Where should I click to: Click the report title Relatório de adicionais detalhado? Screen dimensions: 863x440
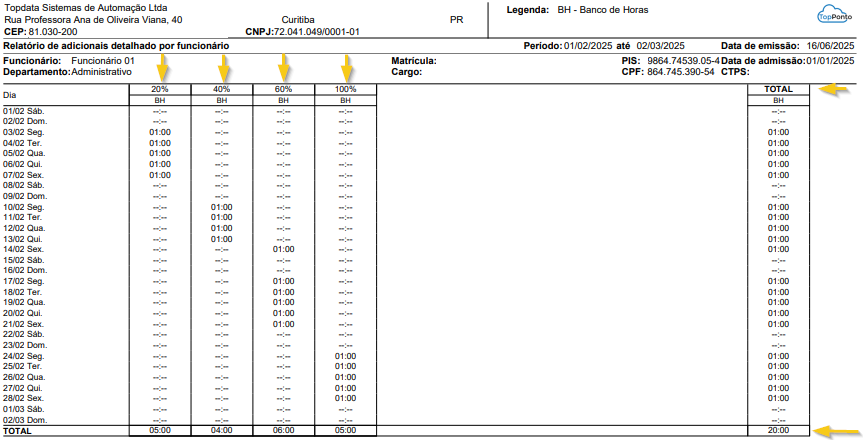pyautogui.click(x=116, y=47)
